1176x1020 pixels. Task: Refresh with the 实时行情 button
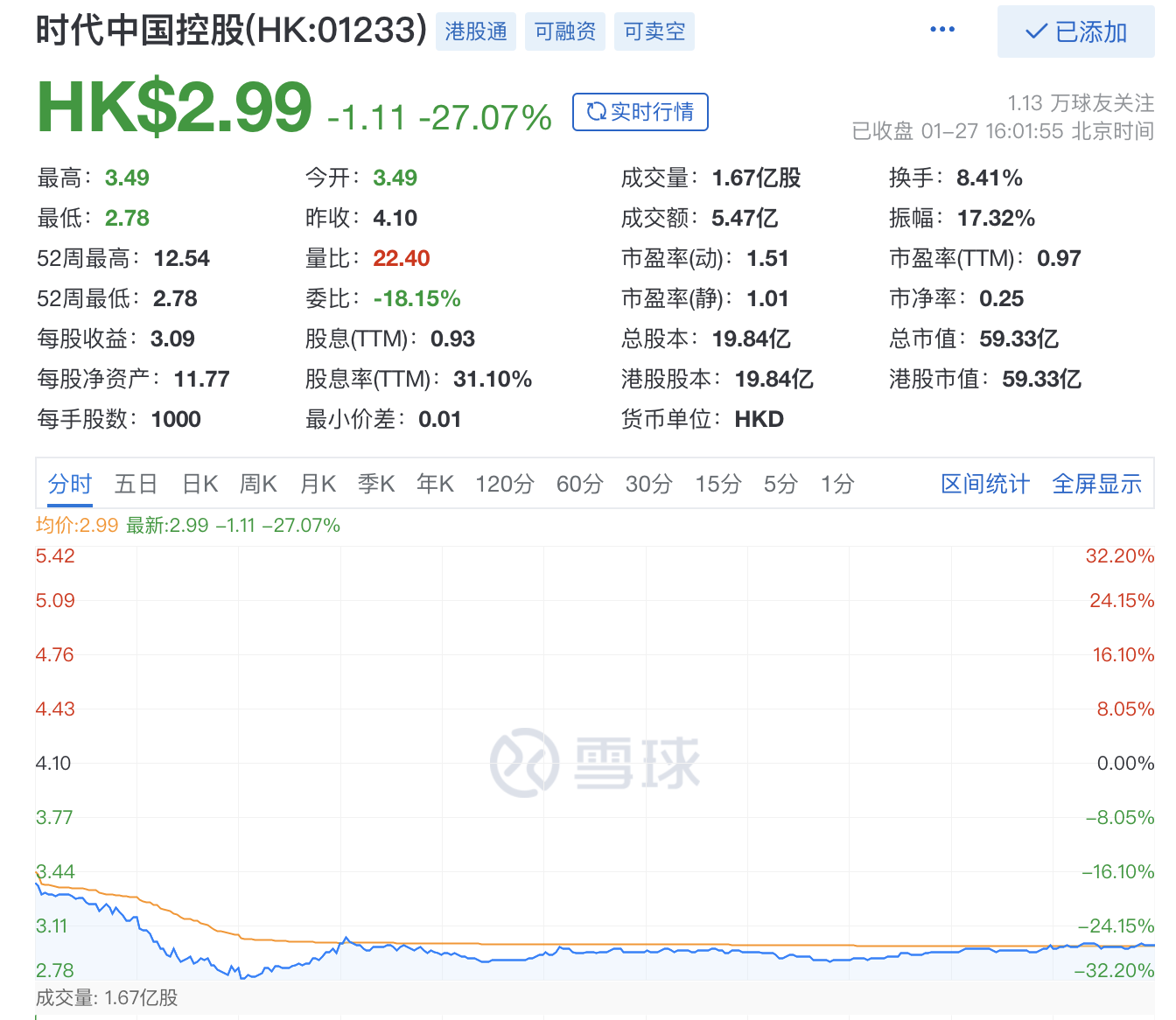[x=640, y=112]
